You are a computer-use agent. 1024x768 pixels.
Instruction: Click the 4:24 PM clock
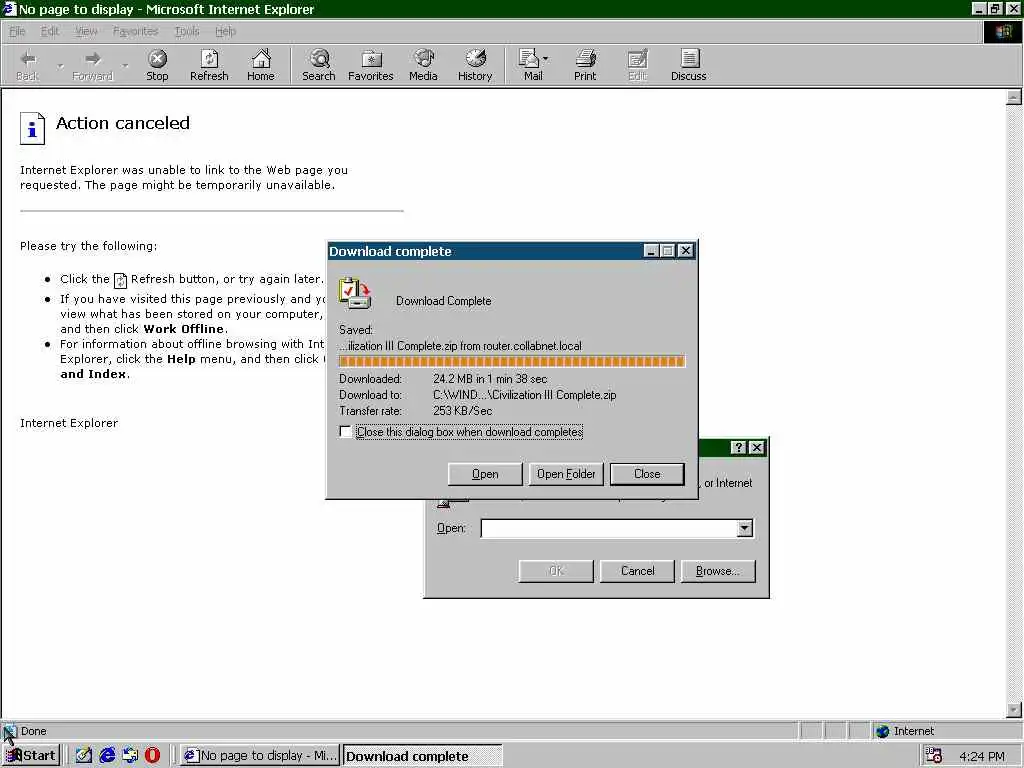[x=982, y=756]
